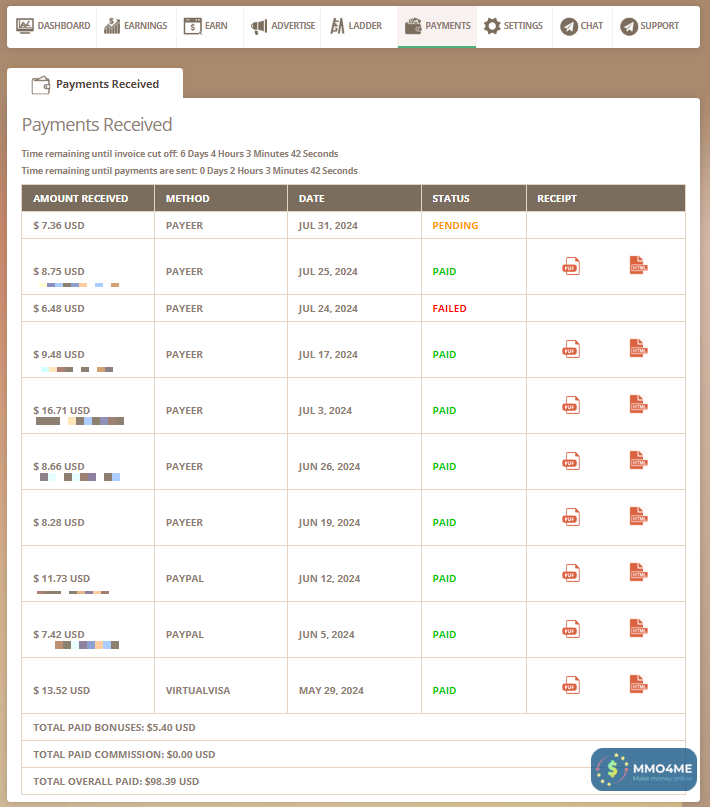Screen dimensions: 710x807
Task: Open the Ladder page
Action: [x=356, y=26]
